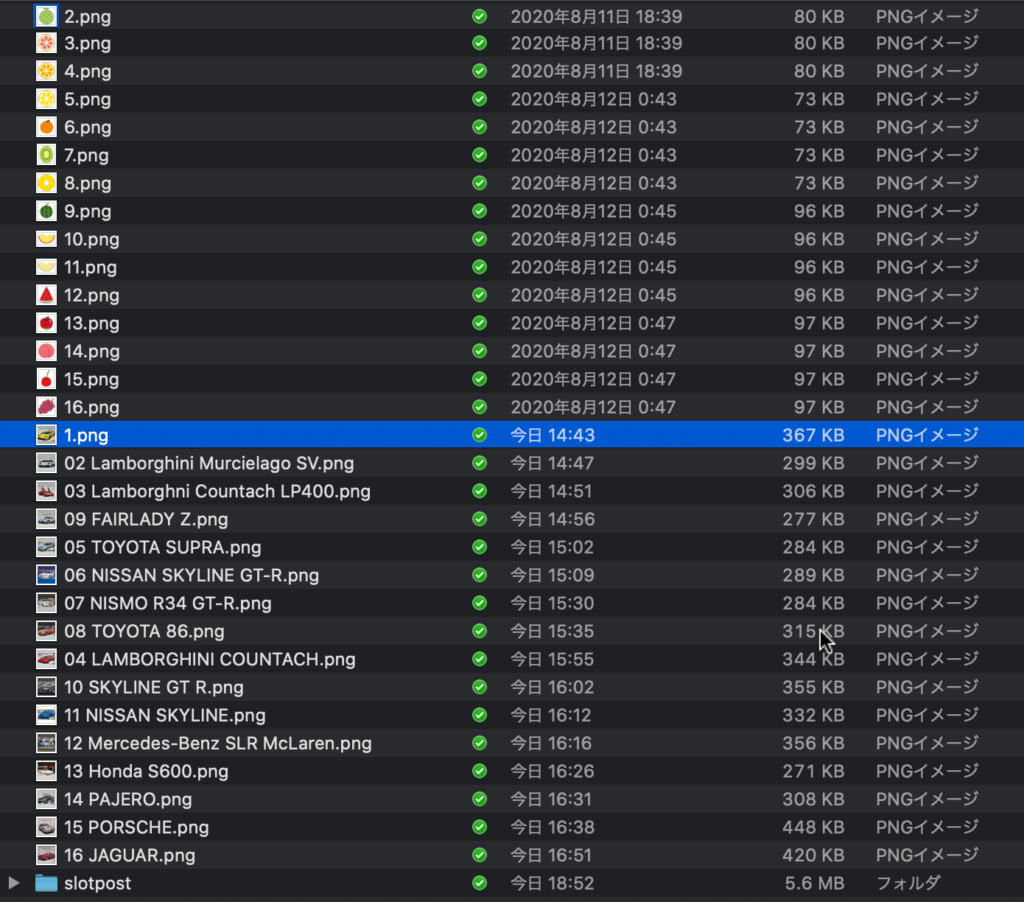The height and width of the screenshot is (902, 1024).
Task: Click thumbnail icon of 06 NISSAN SKYLINE GT-R.png
Action: pos(46,575)
